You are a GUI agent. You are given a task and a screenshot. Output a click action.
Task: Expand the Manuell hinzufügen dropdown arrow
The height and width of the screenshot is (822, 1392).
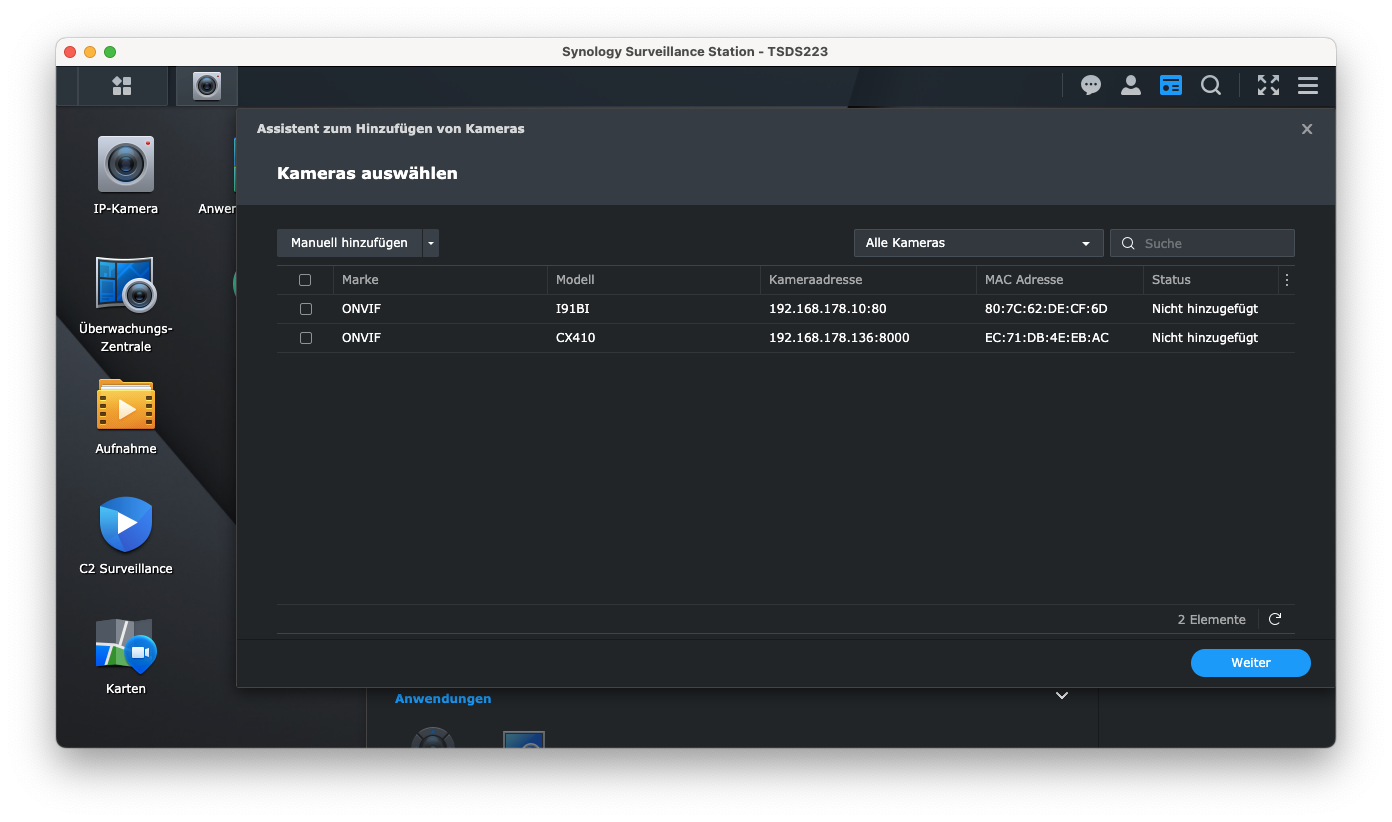coord(430,243)
